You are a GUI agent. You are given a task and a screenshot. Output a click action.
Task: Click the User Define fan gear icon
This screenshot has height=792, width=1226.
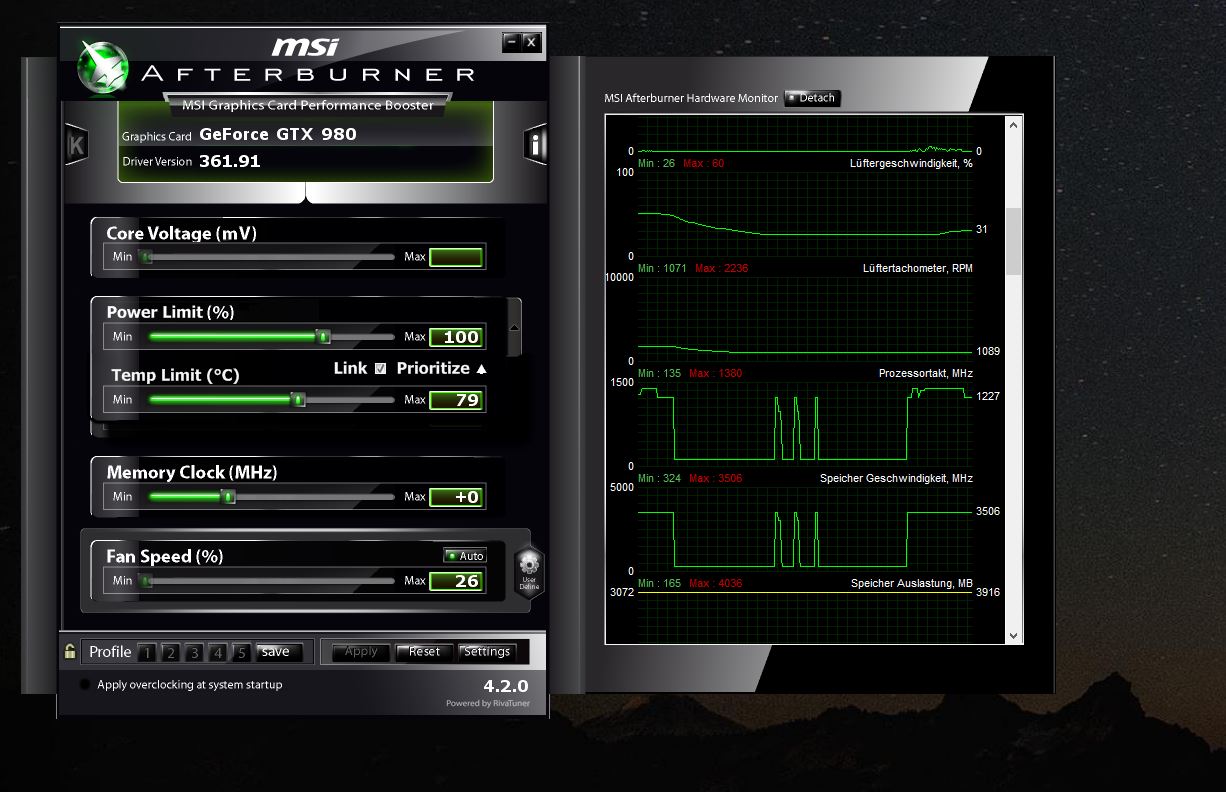[x=529, y=571]
